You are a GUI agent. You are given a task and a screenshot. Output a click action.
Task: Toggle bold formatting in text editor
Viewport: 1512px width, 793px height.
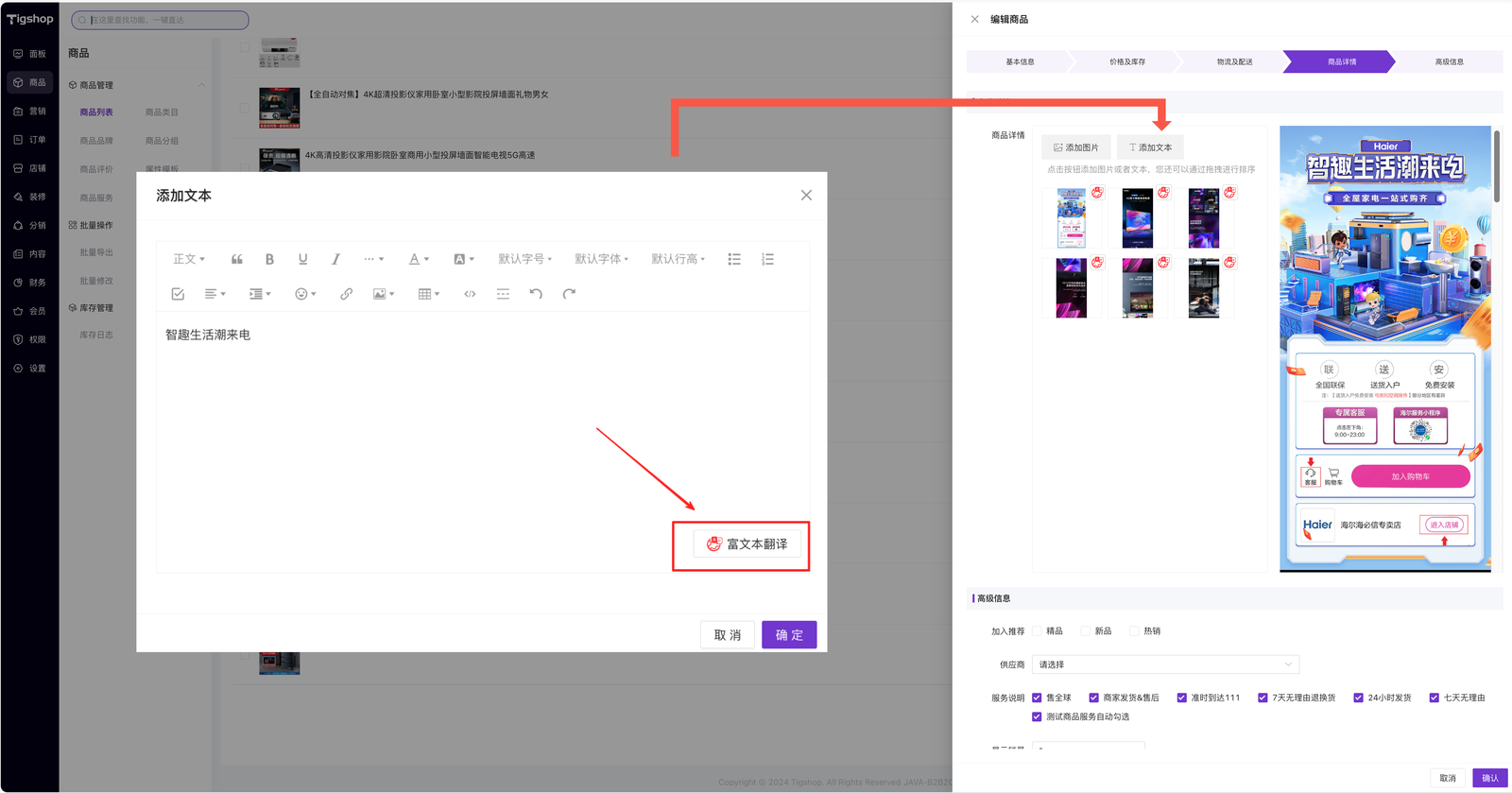coord(269,259)
